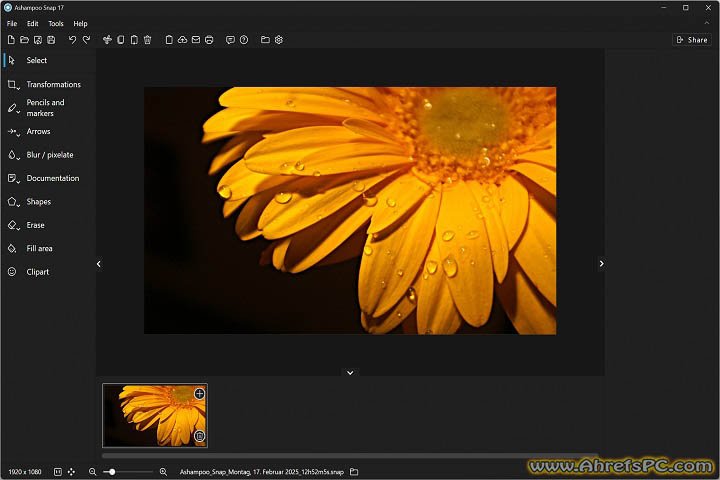Image resolution: width=720 pixels, height=480 pixels.
Task: Open file location folder icon in status bar
Action: (354, 472)
